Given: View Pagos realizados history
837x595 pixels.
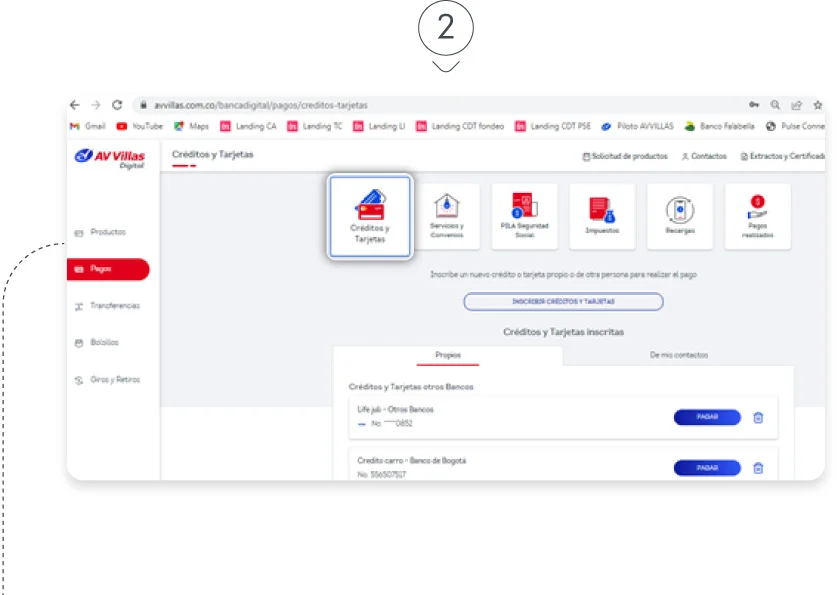Looking at the screenshot, I should [x=757, y=216].
